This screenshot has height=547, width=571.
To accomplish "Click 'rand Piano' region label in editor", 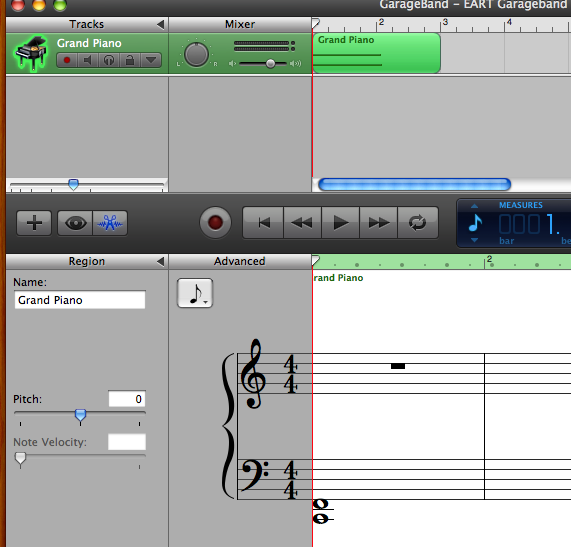I will pos(338,278).
